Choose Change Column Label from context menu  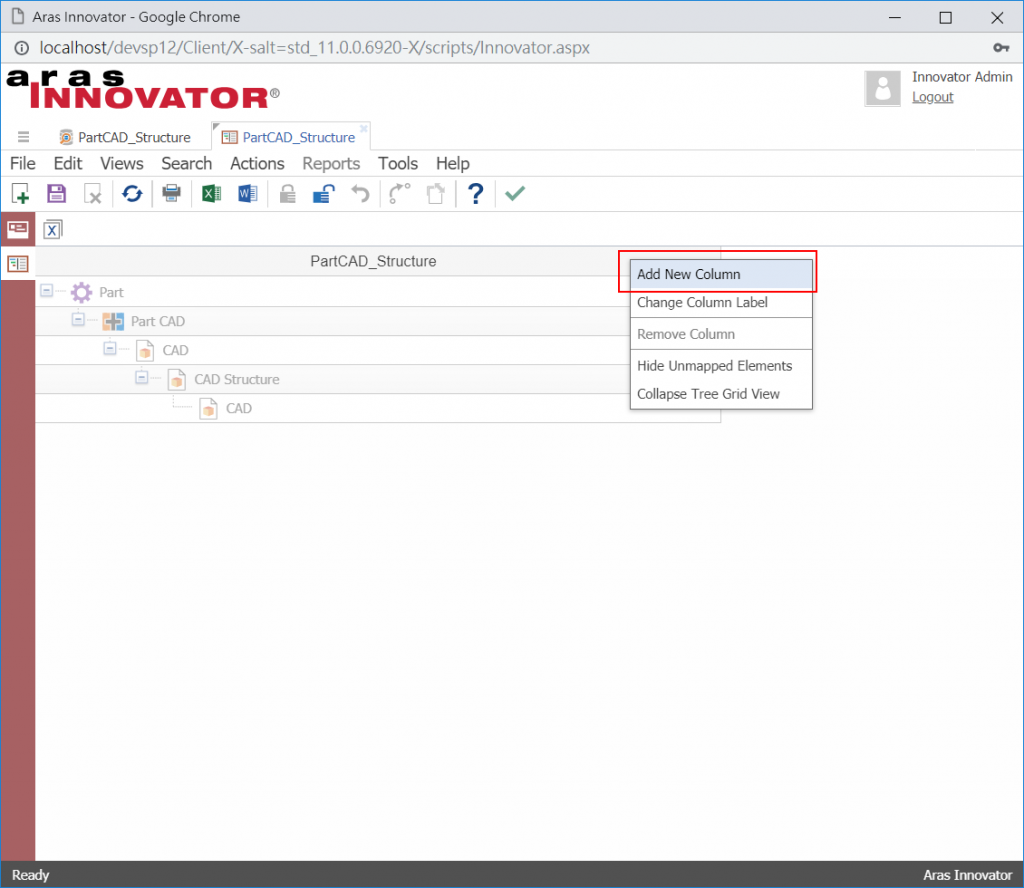pyautogui.click(x=721, y=302)
